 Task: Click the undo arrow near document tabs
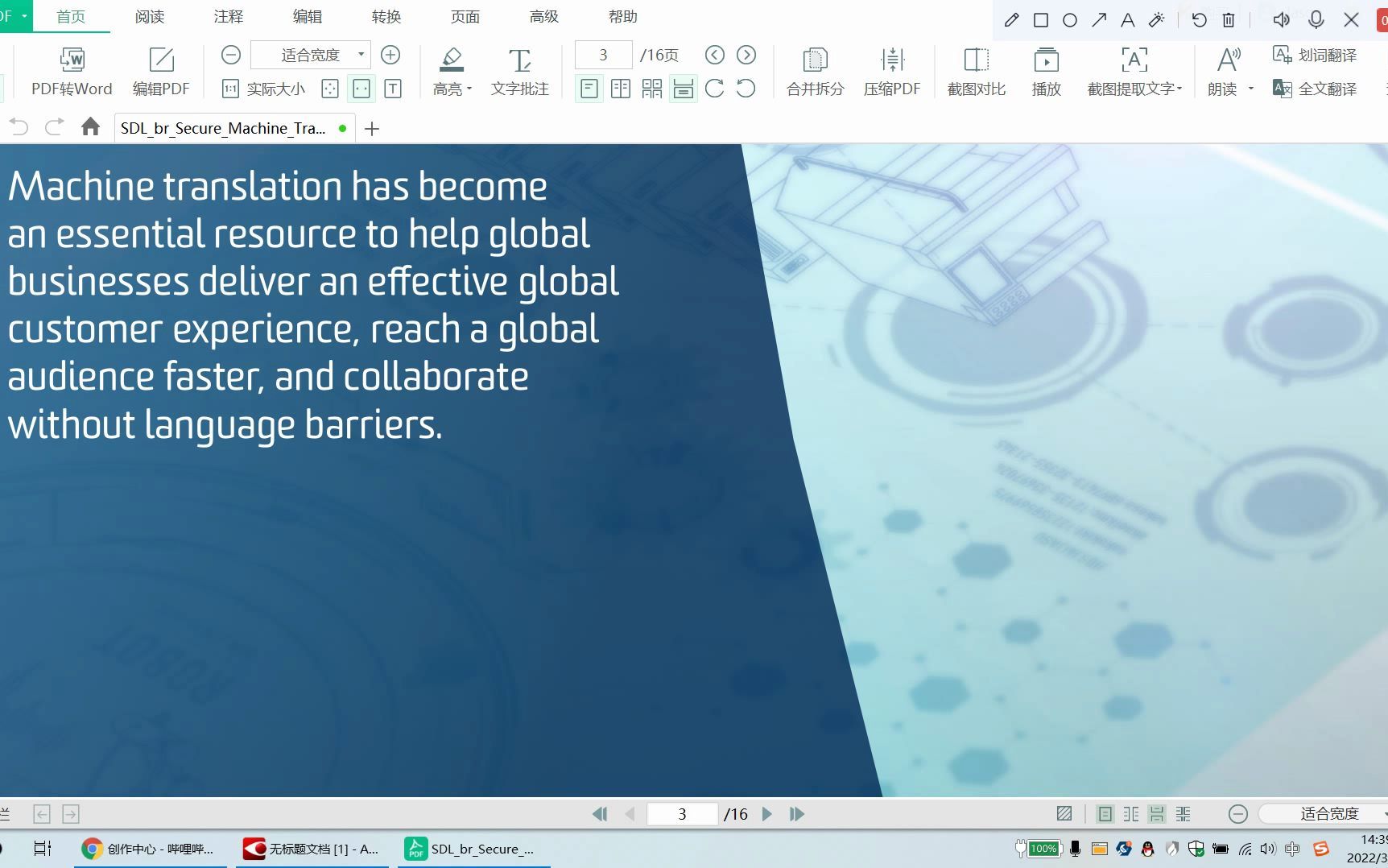coord(19,127)
